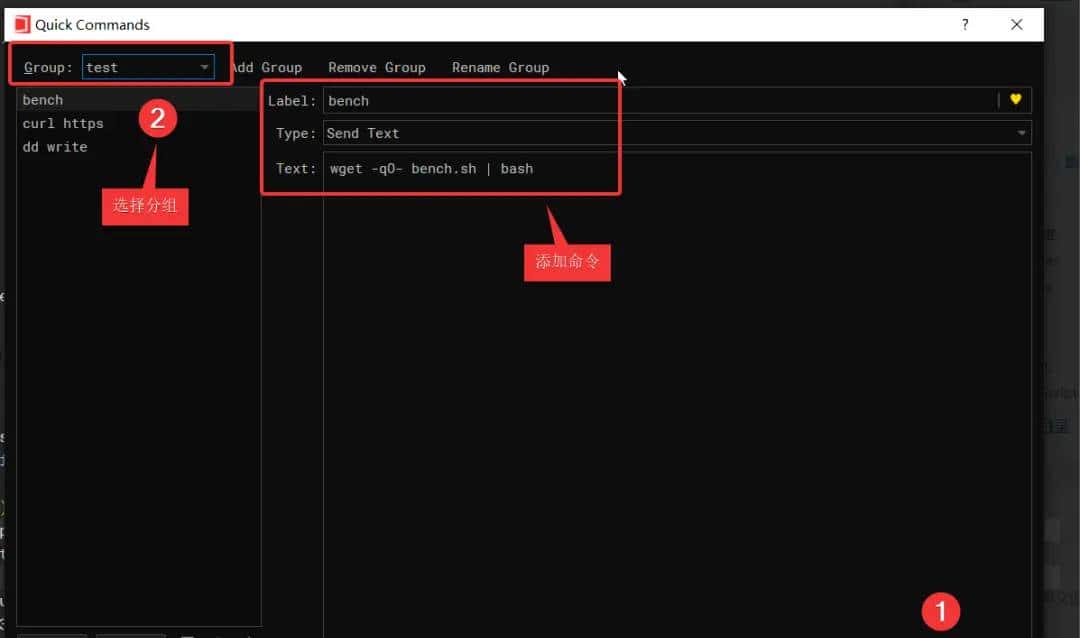
Task: Click the yellow heart icon beside Label field
Action: pos(1015,100)
